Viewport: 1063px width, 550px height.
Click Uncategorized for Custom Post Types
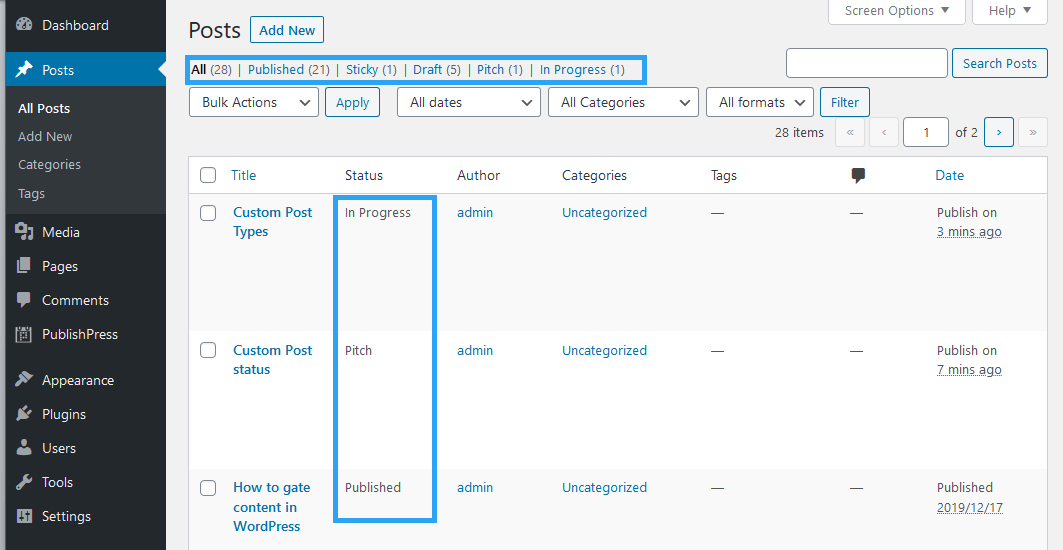point(604,213)
